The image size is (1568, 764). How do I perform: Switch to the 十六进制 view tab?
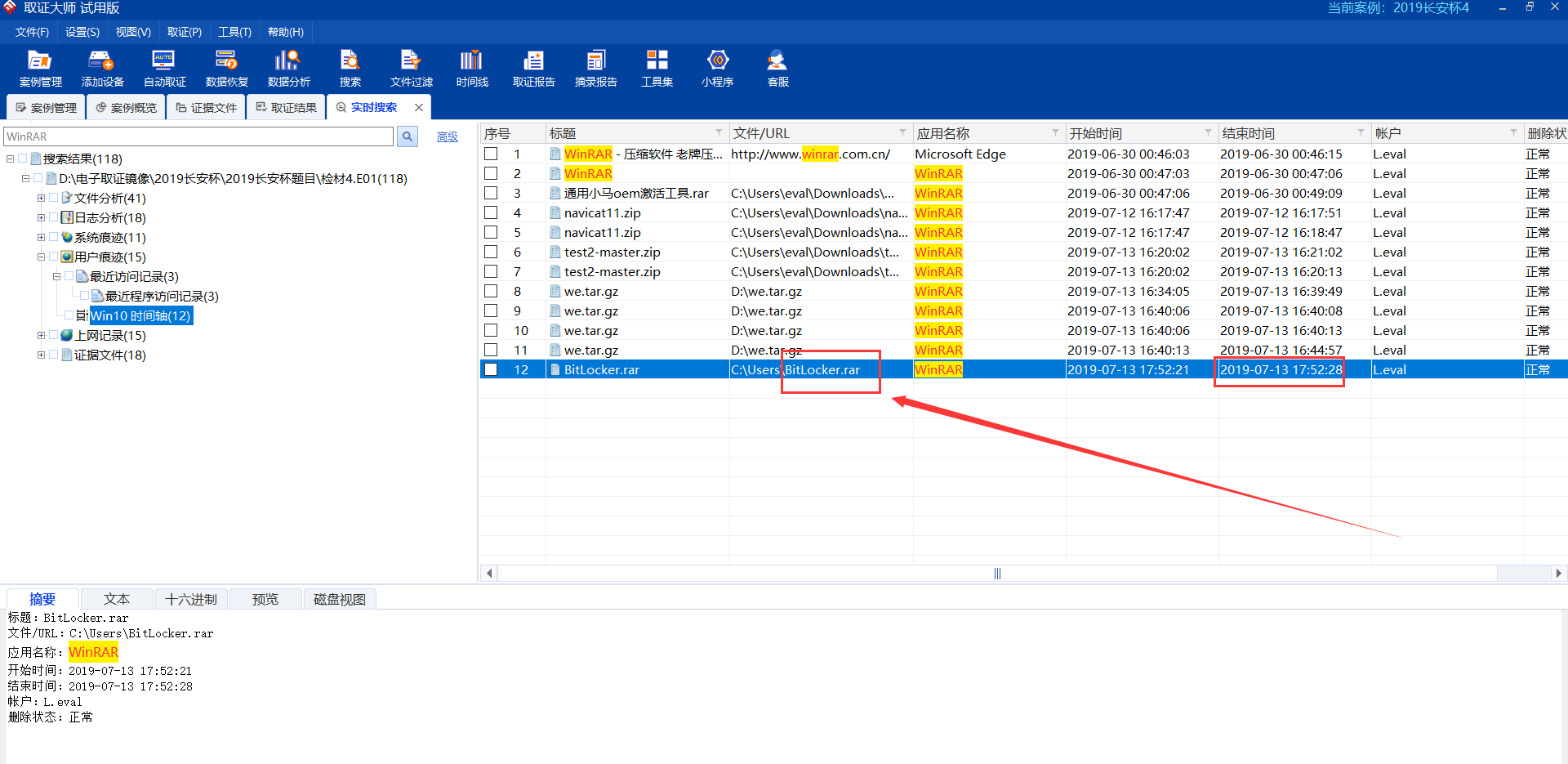tap(191, 599)
